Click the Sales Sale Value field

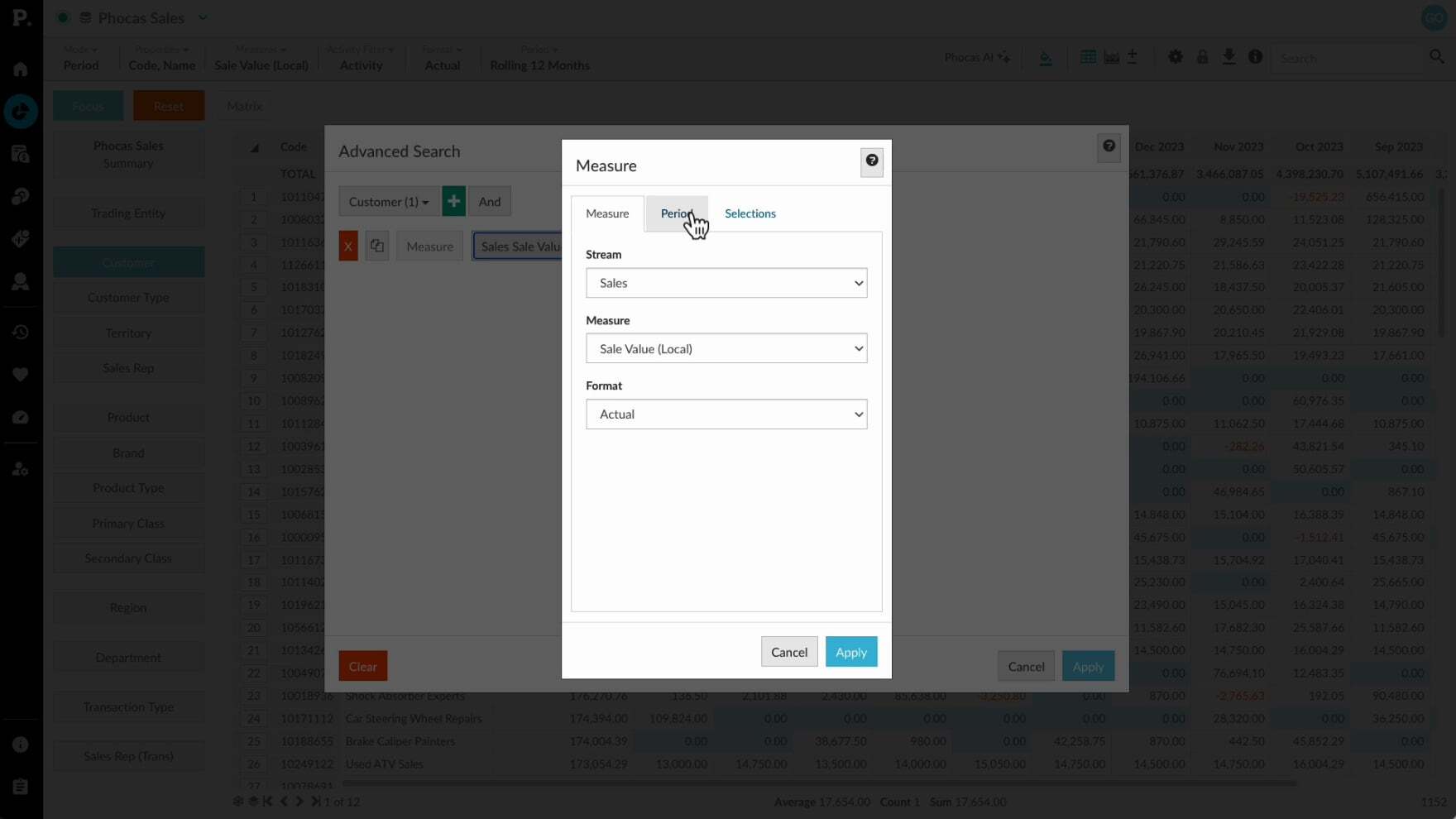pos(518,247)
